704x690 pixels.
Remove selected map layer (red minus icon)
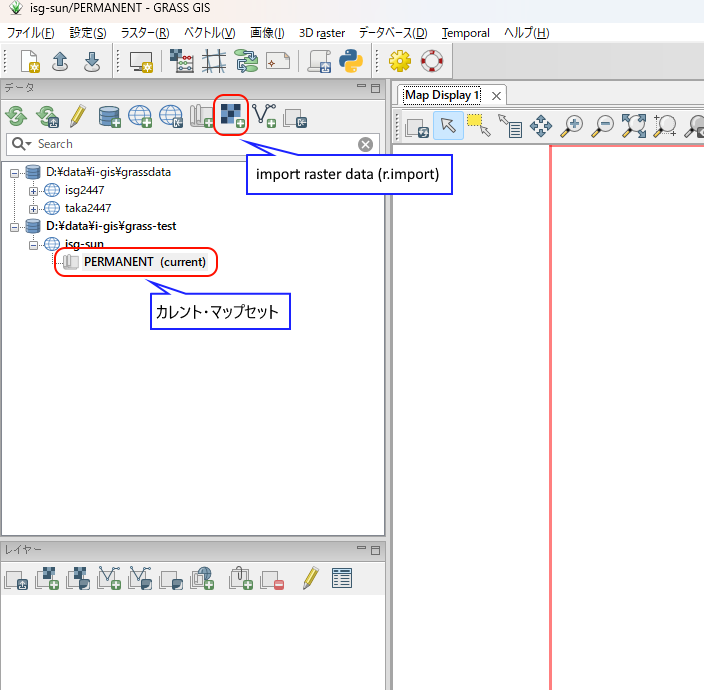point(272,580)
